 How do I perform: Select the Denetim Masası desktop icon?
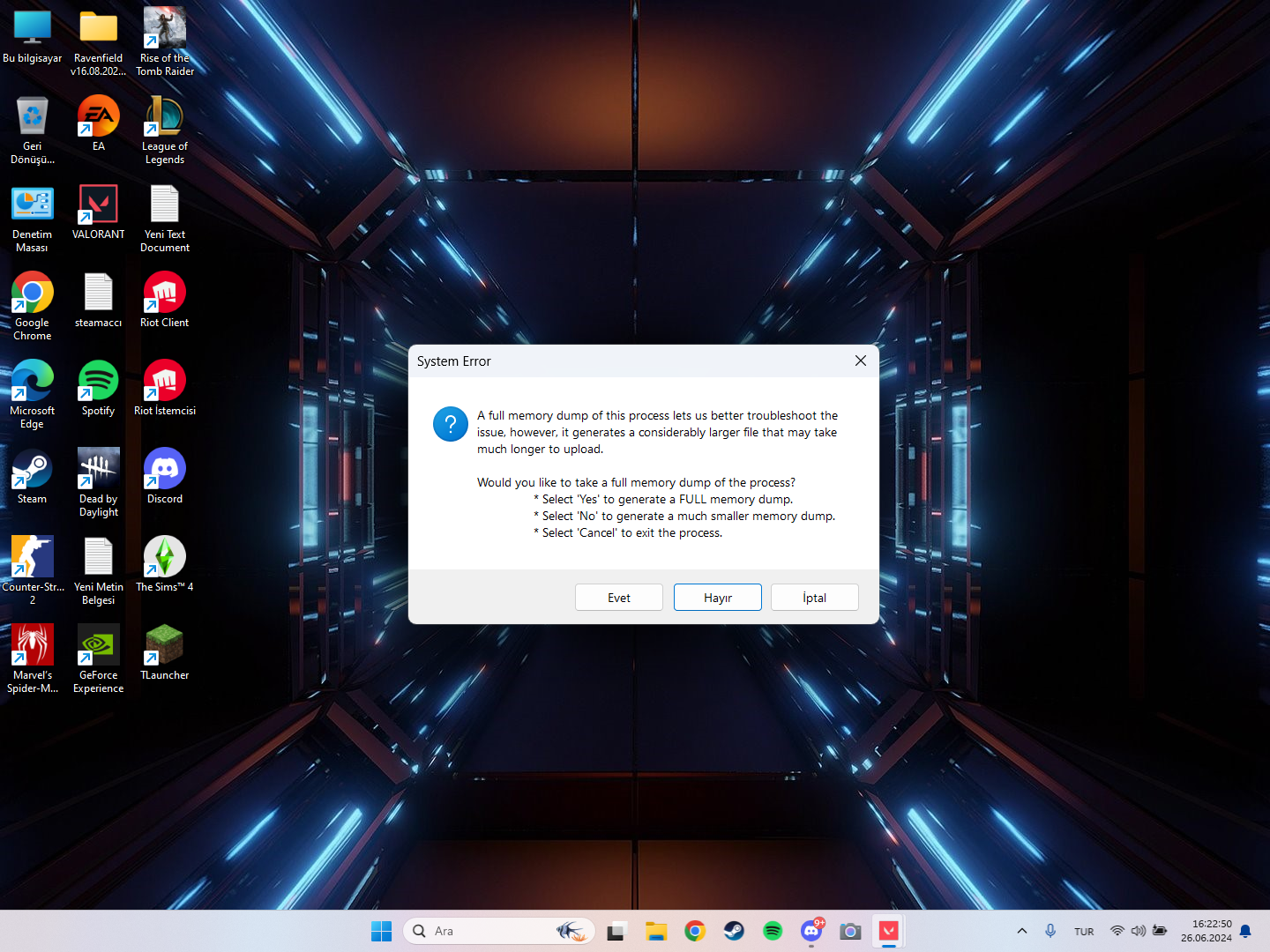[x=33, y=218]
